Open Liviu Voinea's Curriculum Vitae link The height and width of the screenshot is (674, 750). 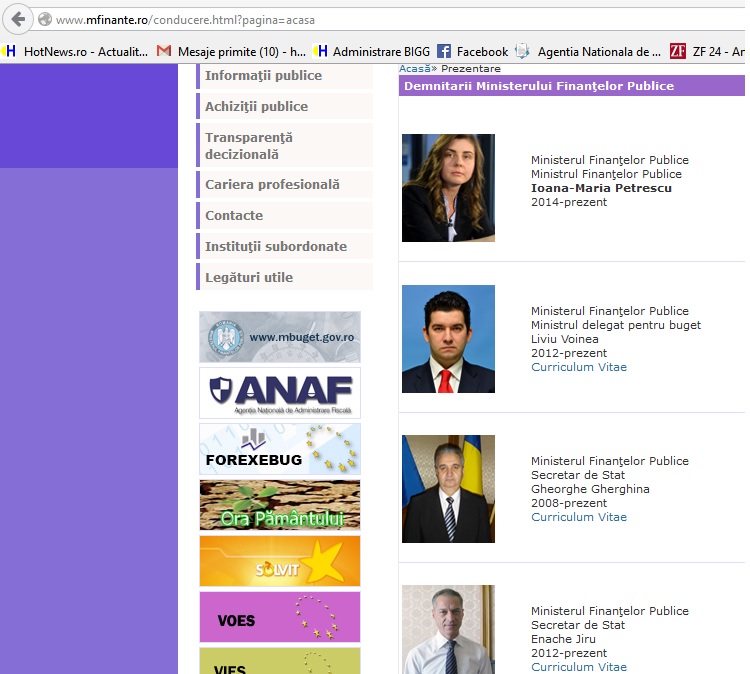pos(579,367)
